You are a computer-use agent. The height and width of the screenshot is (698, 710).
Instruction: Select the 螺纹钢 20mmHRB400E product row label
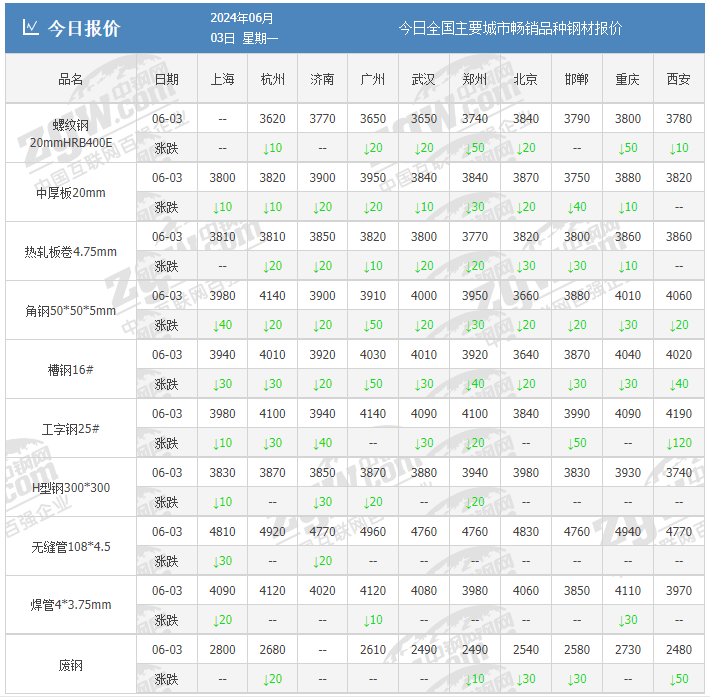point(71,134)
